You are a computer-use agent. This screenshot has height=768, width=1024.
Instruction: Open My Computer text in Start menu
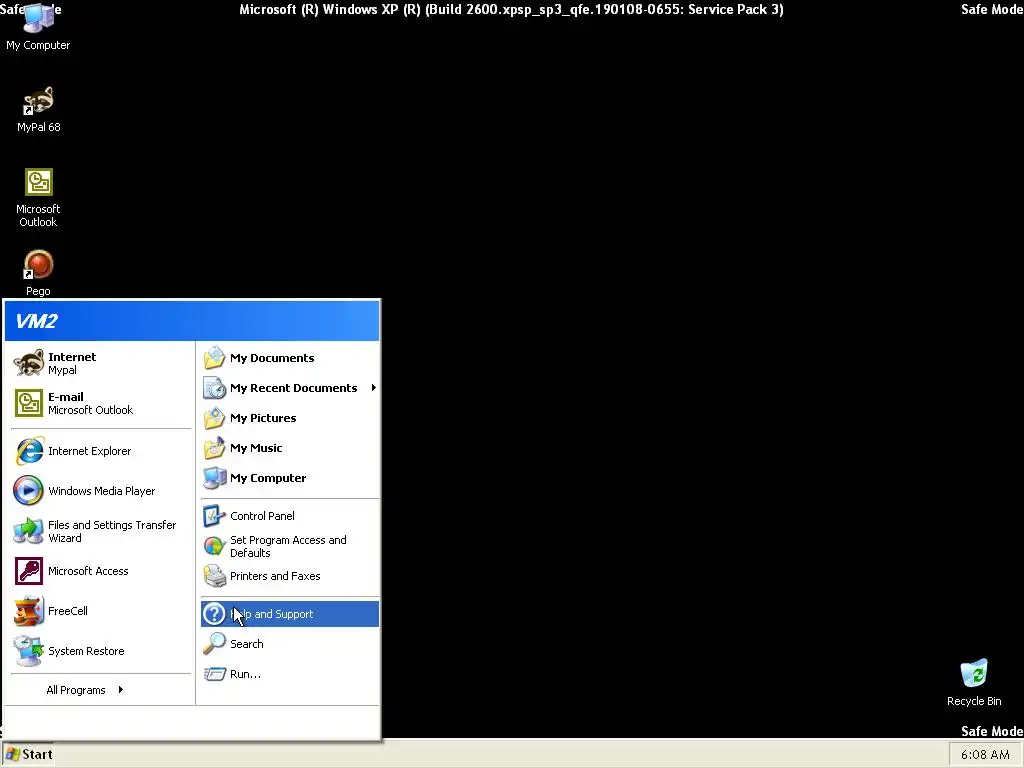coord(268,478)
